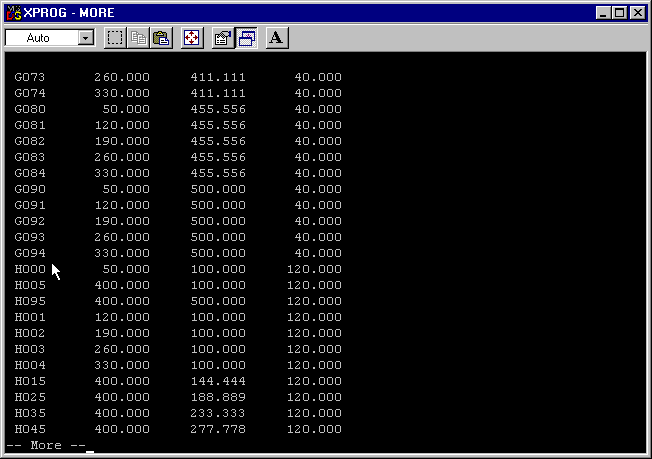Maximize the XPROG window
This screenshot has width=652, height=459.
(x=619, y=13)
